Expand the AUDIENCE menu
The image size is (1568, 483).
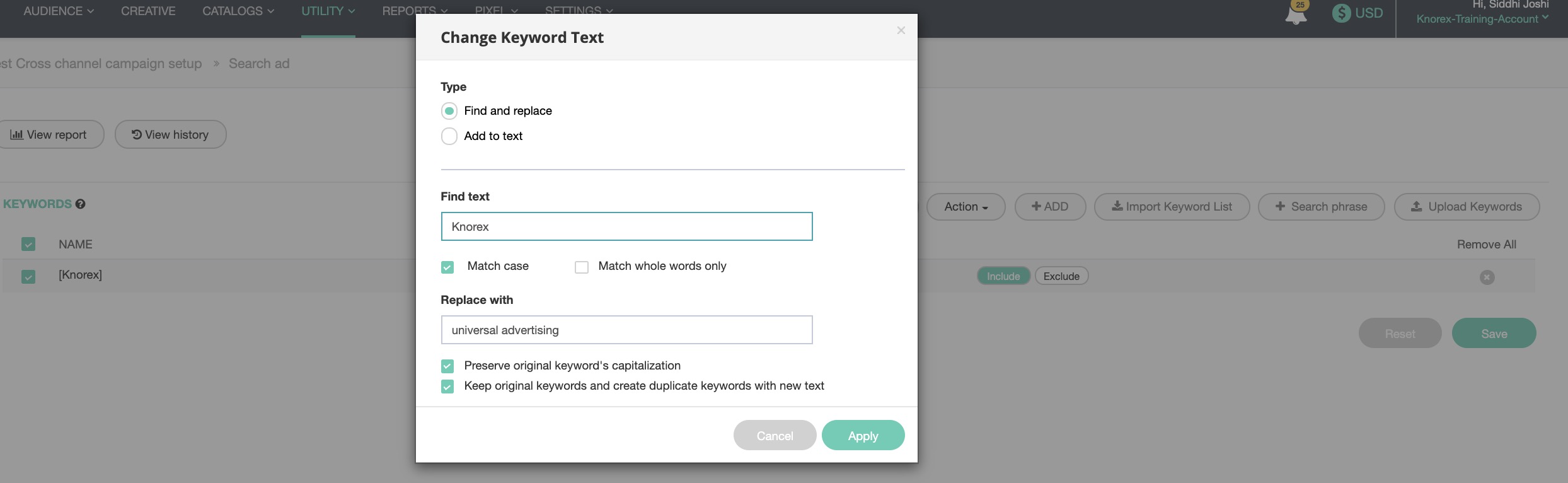(x=59, y=11)
